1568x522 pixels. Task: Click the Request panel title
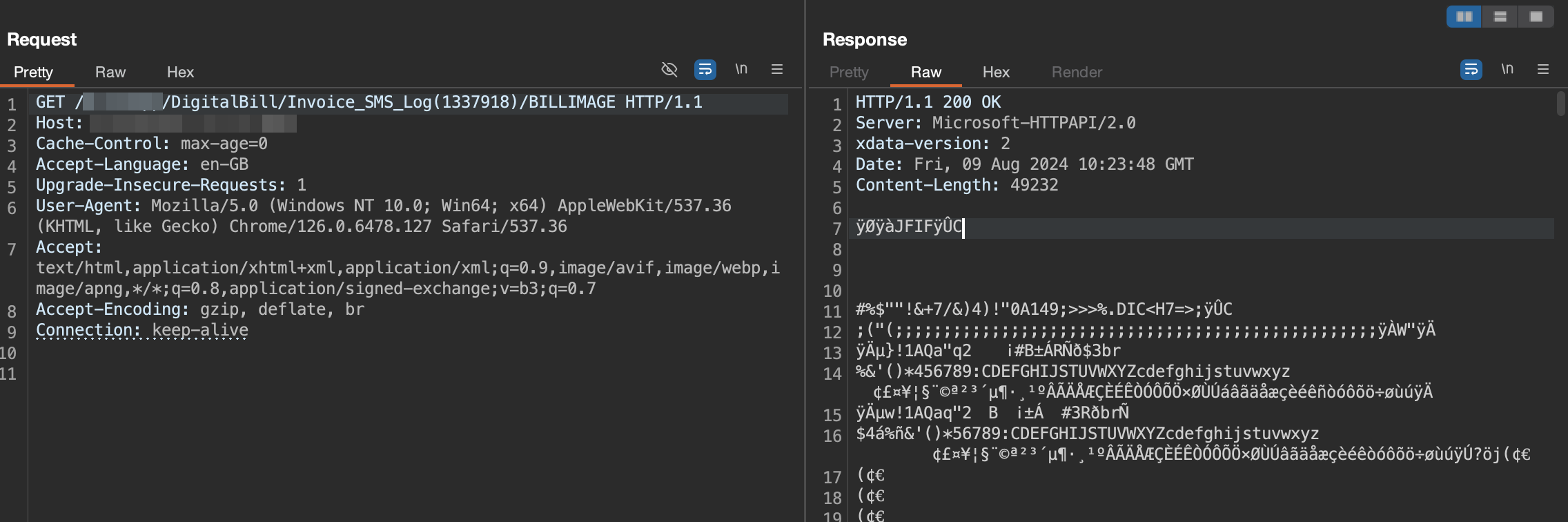[x=42, y=39]
